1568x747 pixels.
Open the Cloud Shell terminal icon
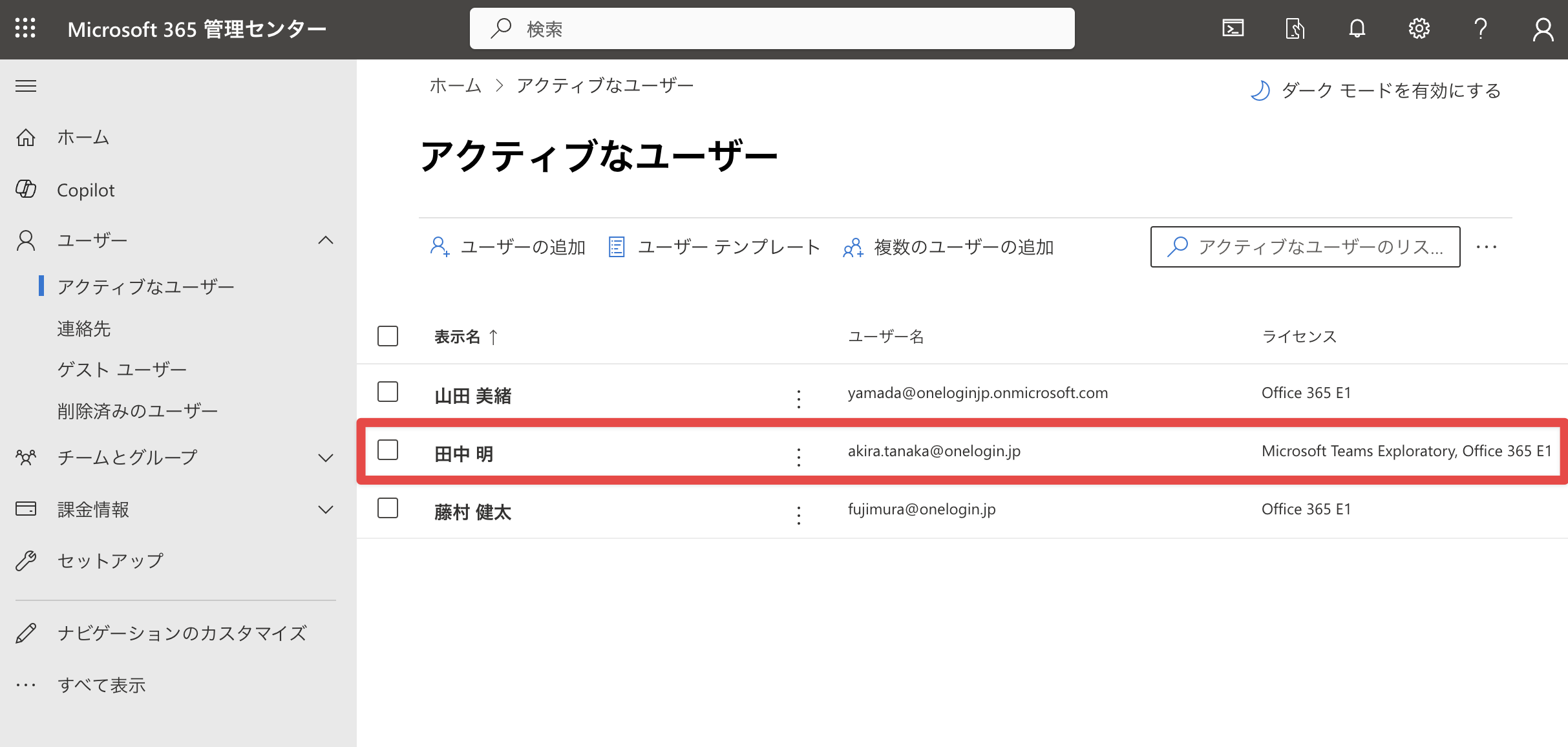click(x=1233, y=28)
